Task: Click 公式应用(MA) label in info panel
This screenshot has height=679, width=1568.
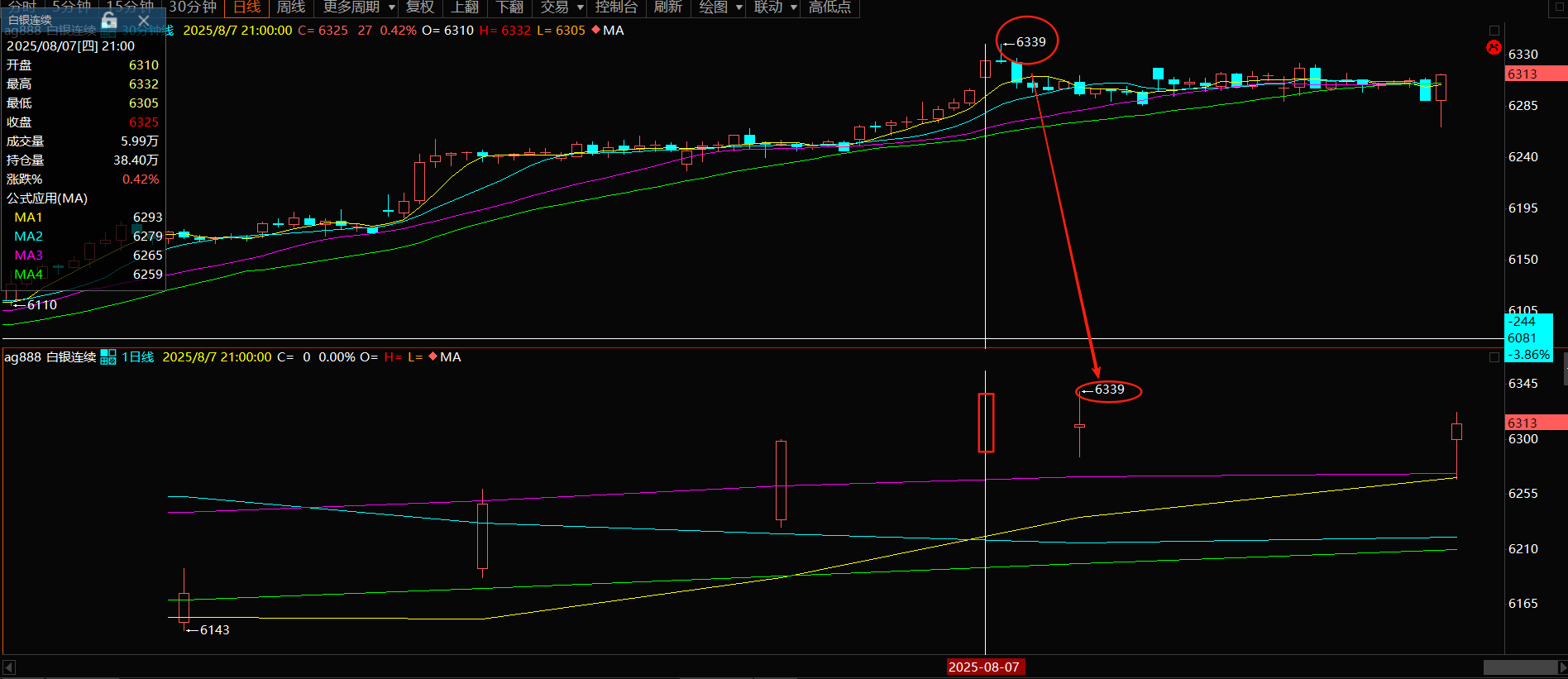Action: coord(47,198)
